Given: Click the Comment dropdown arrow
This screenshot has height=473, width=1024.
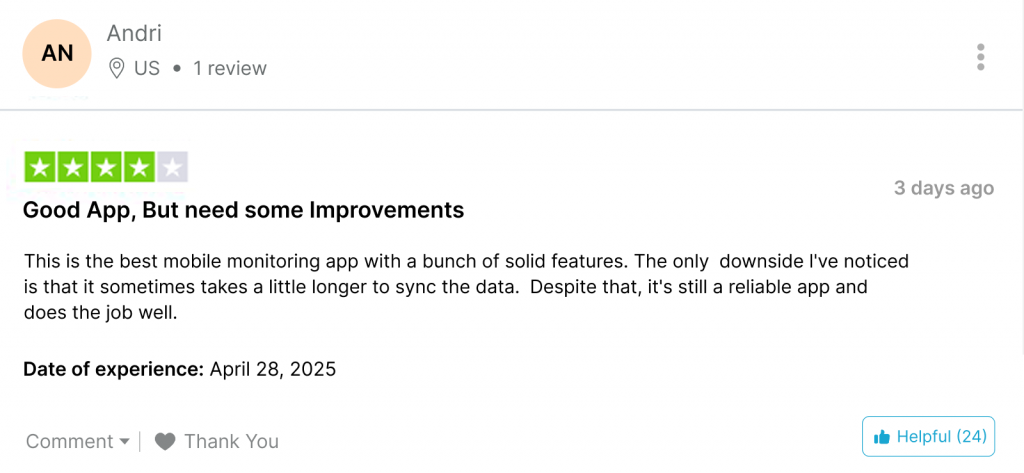Looking at the screenshot, I should [x=124, y=442].
